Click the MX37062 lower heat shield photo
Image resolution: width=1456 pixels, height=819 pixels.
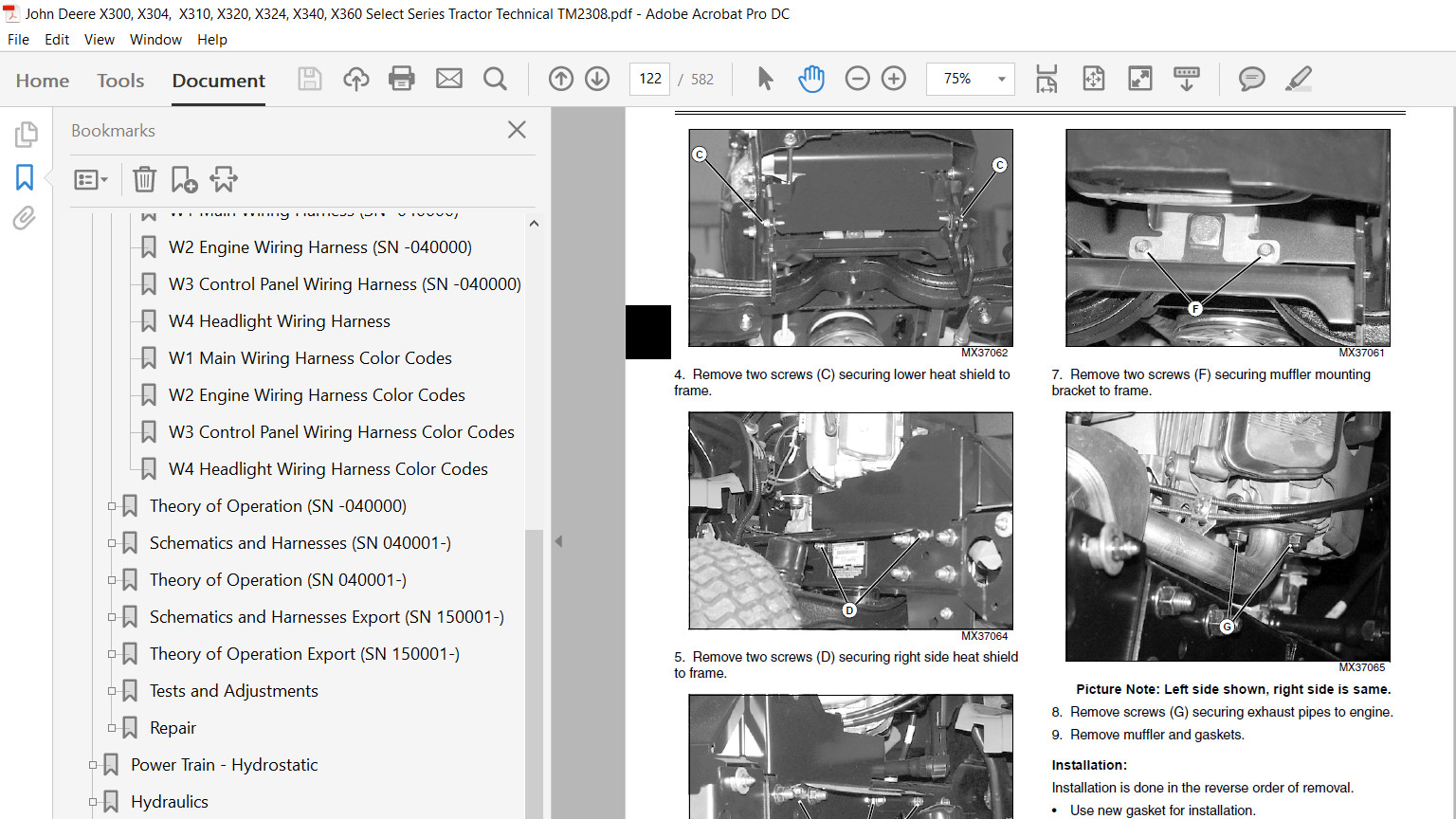pyautogui.click(x=850, y=238)
